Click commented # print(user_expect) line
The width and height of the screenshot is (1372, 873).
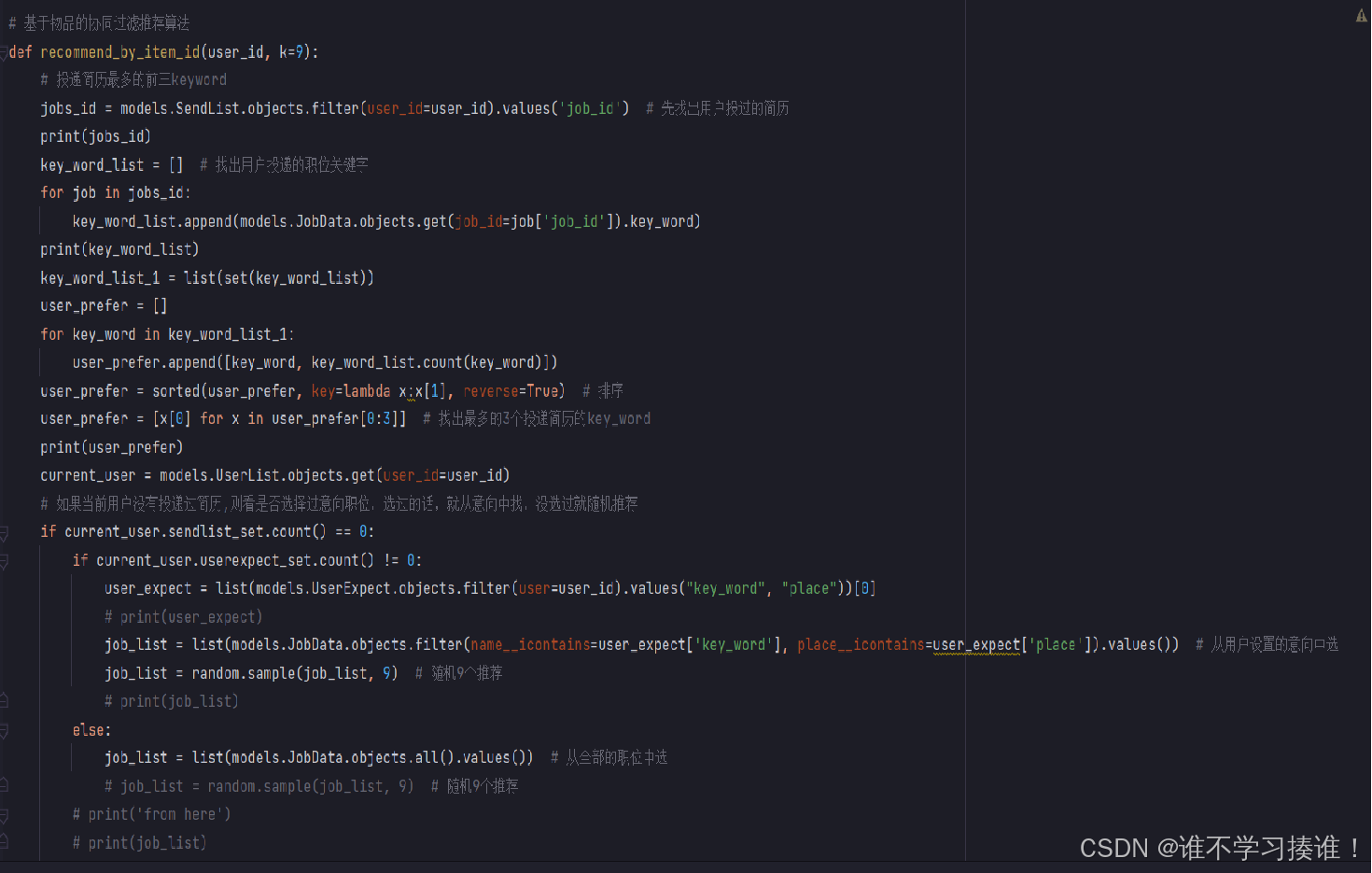point(183,617)
